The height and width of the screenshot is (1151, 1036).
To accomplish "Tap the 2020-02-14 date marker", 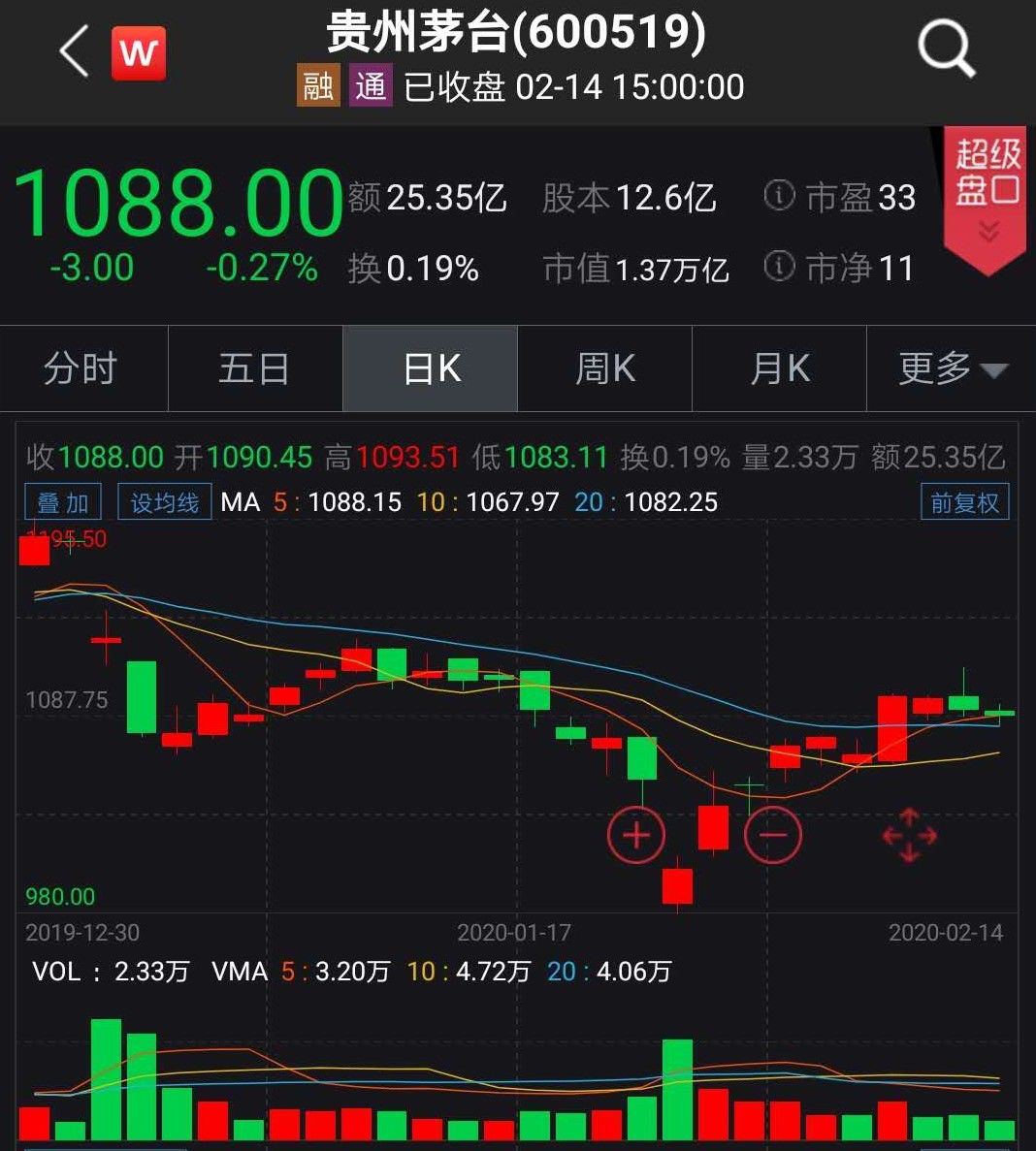I will click(946, 932).
